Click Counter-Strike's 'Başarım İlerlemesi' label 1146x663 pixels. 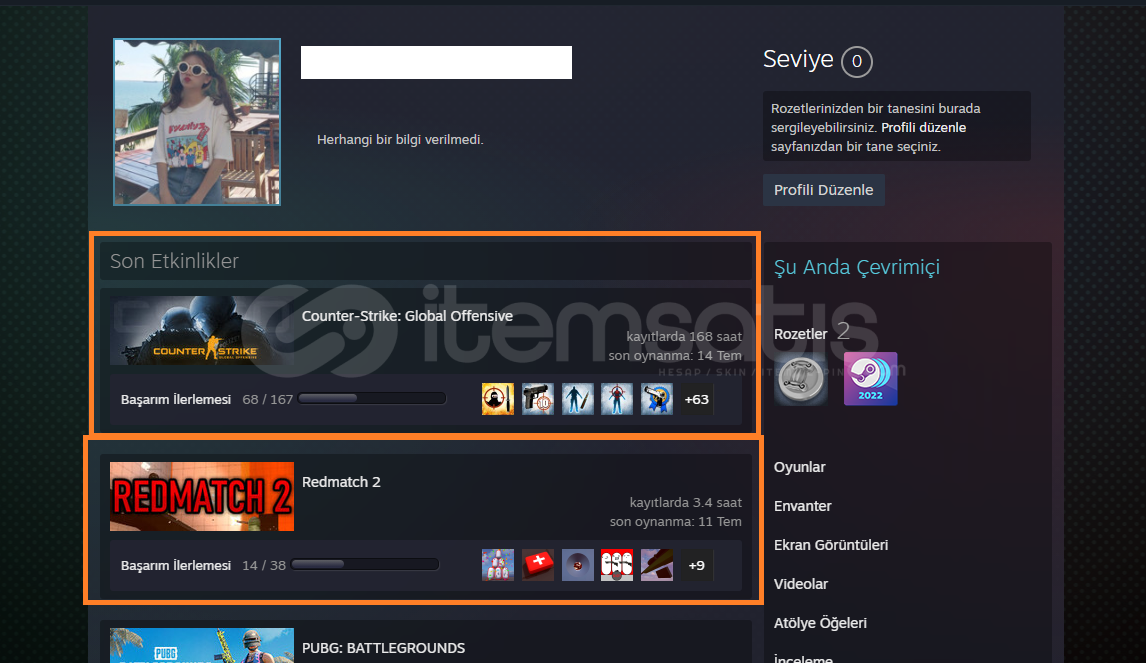pyautogui.click(x=175, y=400)
